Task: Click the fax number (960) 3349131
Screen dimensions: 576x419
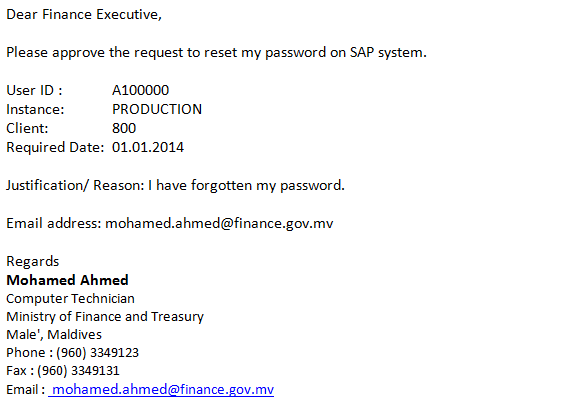Action: click(78, 371)
